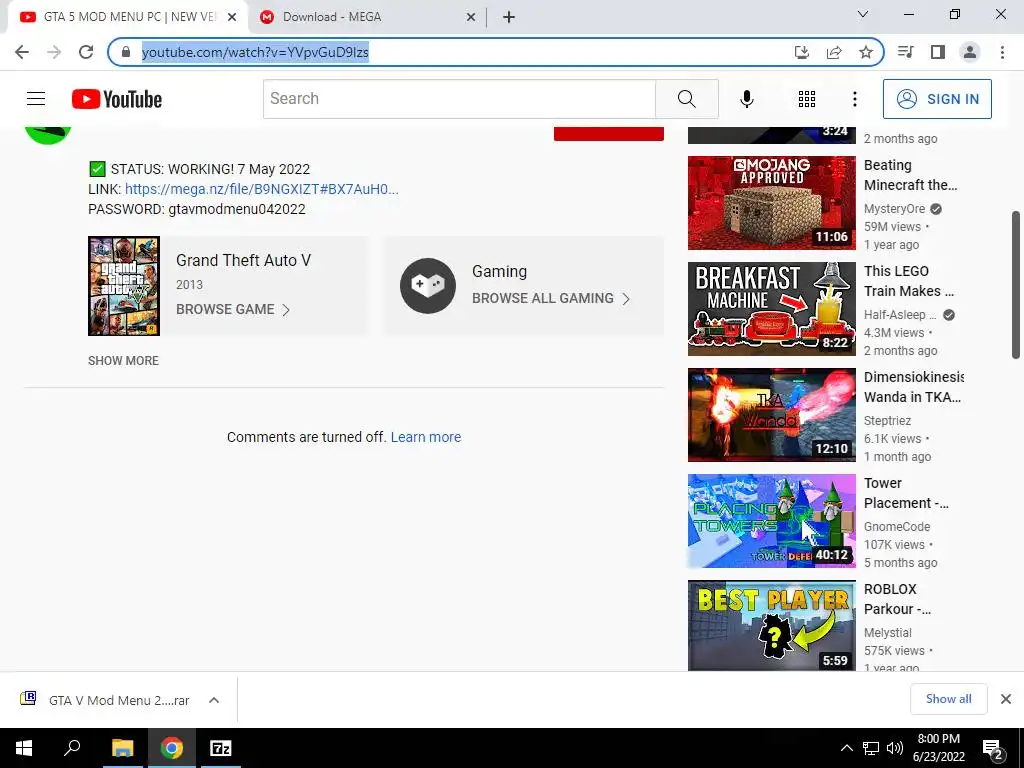
Task: Click the Gaming controller icon
Action: pyautogui.click(x=428, y=286)
